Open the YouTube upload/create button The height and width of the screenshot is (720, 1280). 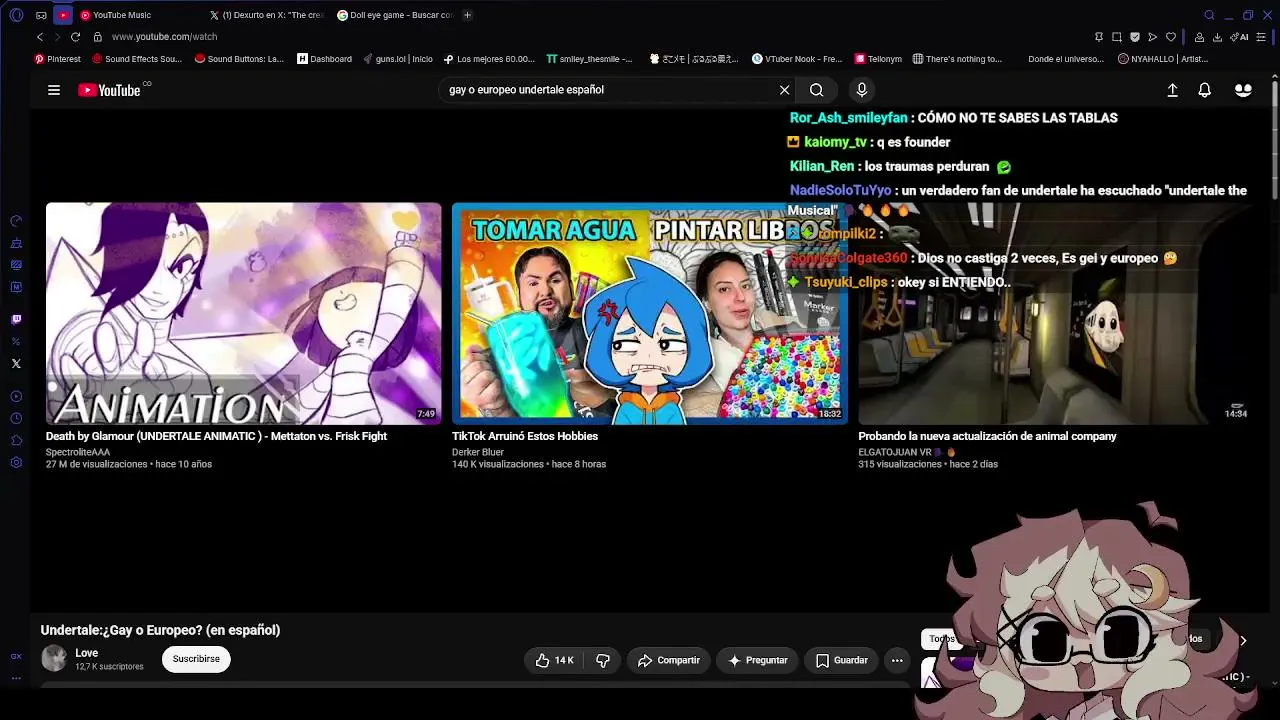coord(1173,90)
